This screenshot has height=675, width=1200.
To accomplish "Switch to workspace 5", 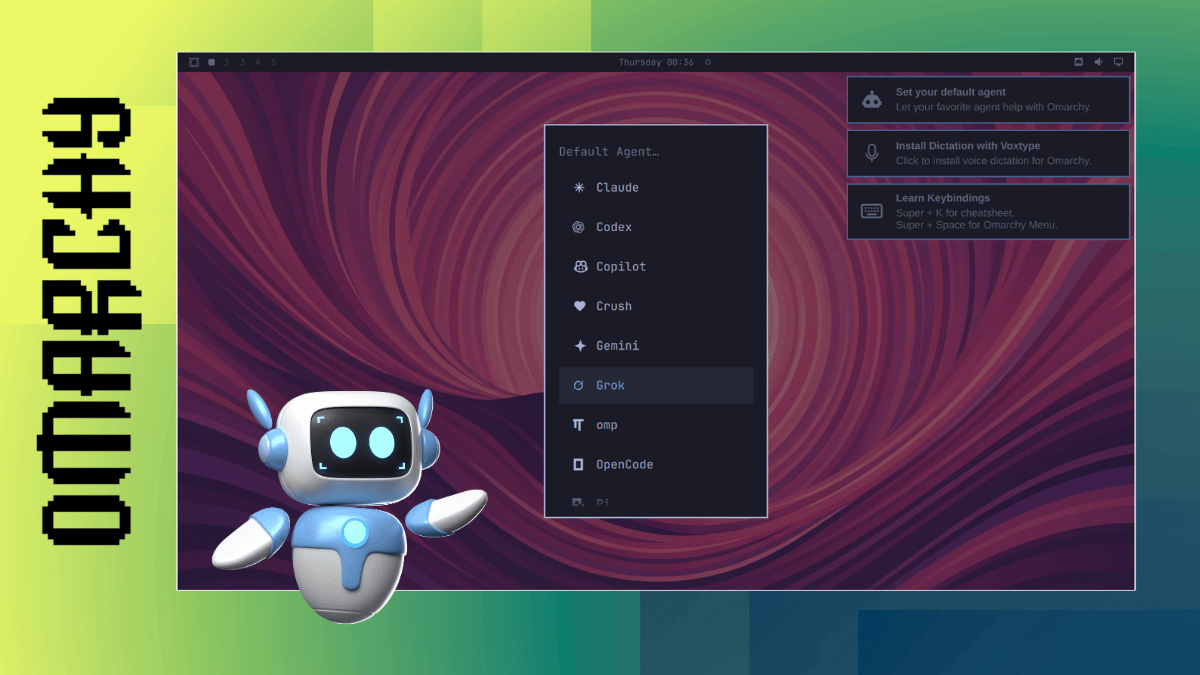I will (273, 62).
